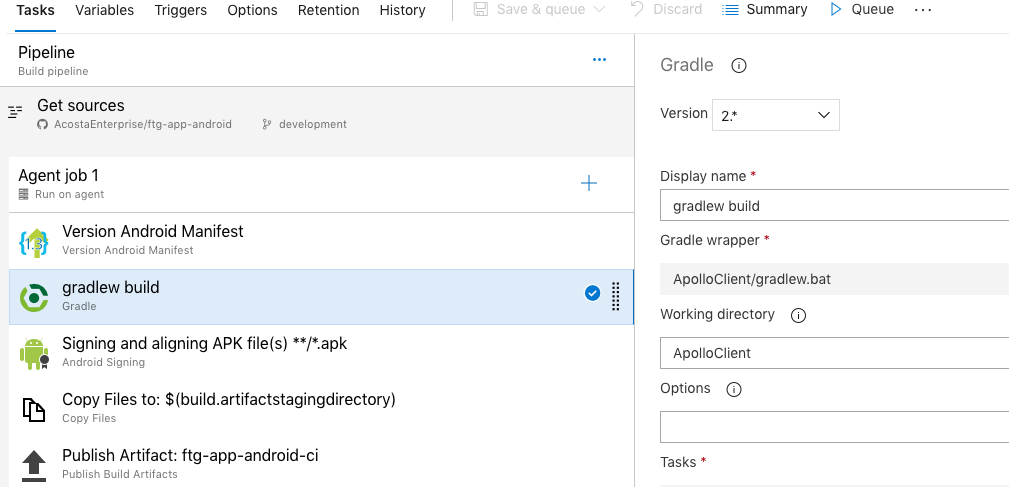Select the Agent job 1 row
1009x487 pixels.
click(321, 184)
